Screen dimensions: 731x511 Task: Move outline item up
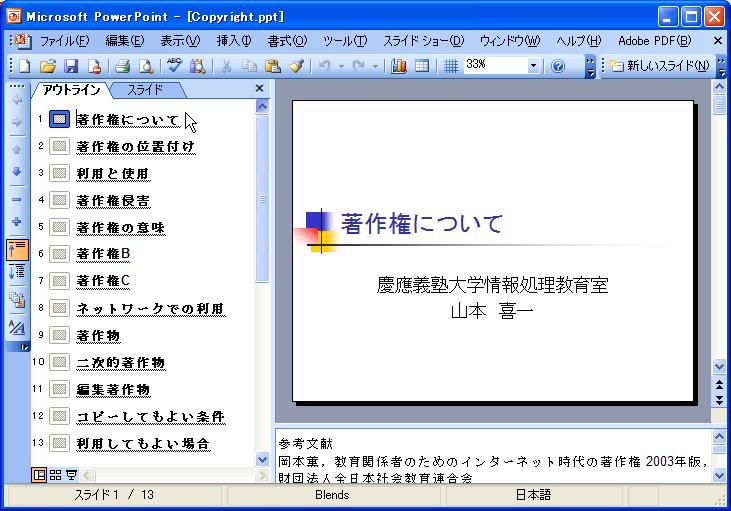pos(17,150)
